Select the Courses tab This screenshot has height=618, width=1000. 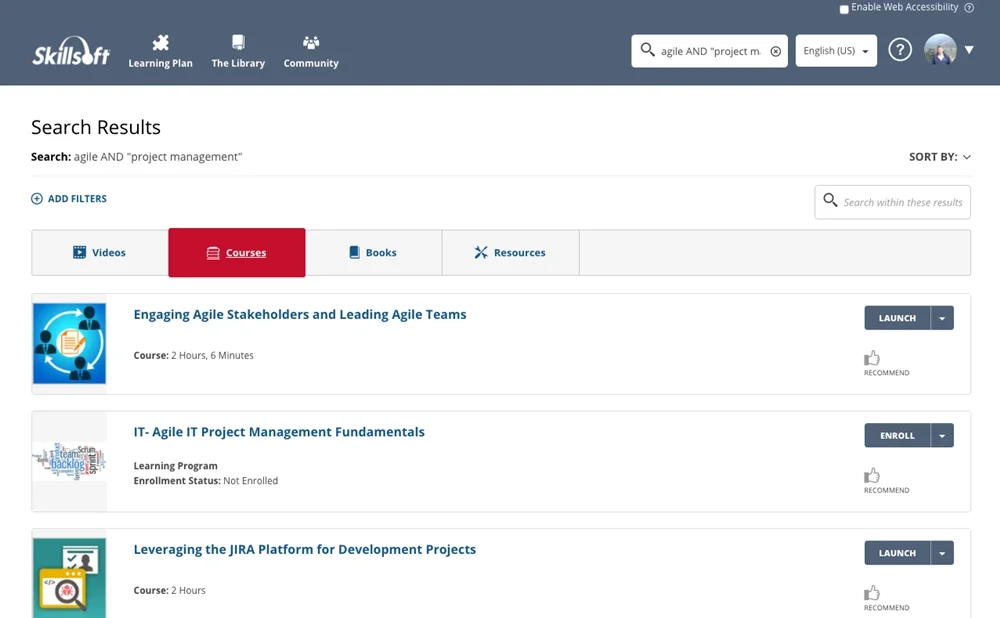(x=237, y=253)
